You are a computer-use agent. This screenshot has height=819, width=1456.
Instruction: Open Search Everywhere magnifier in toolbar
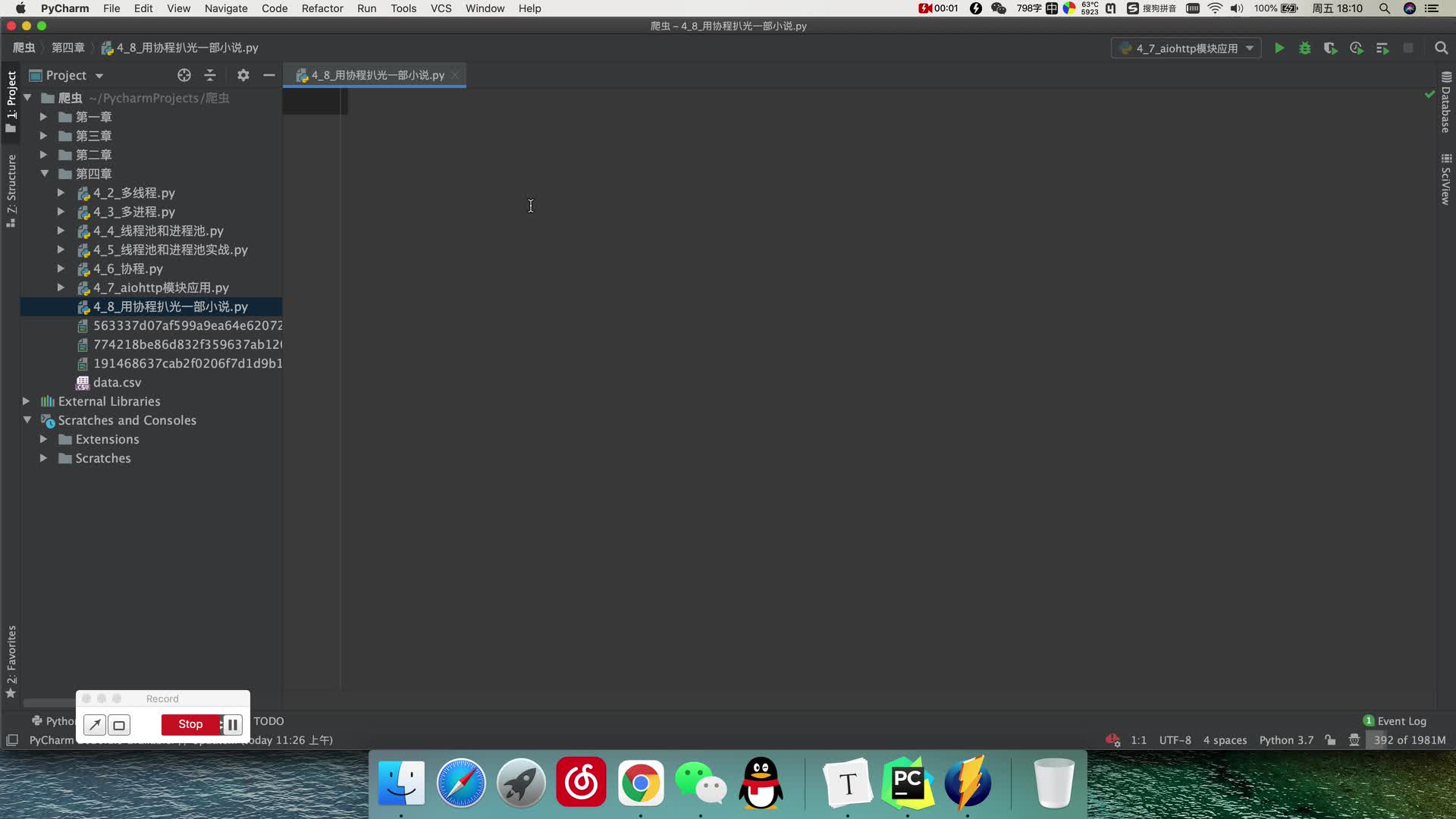(x=1442, y=49)
